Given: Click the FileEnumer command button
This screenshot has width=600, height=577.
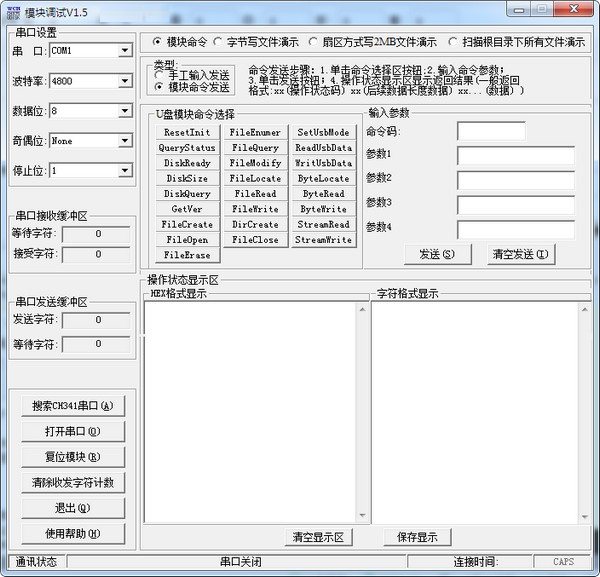Looking at the screenshot, I should [256, 132].
